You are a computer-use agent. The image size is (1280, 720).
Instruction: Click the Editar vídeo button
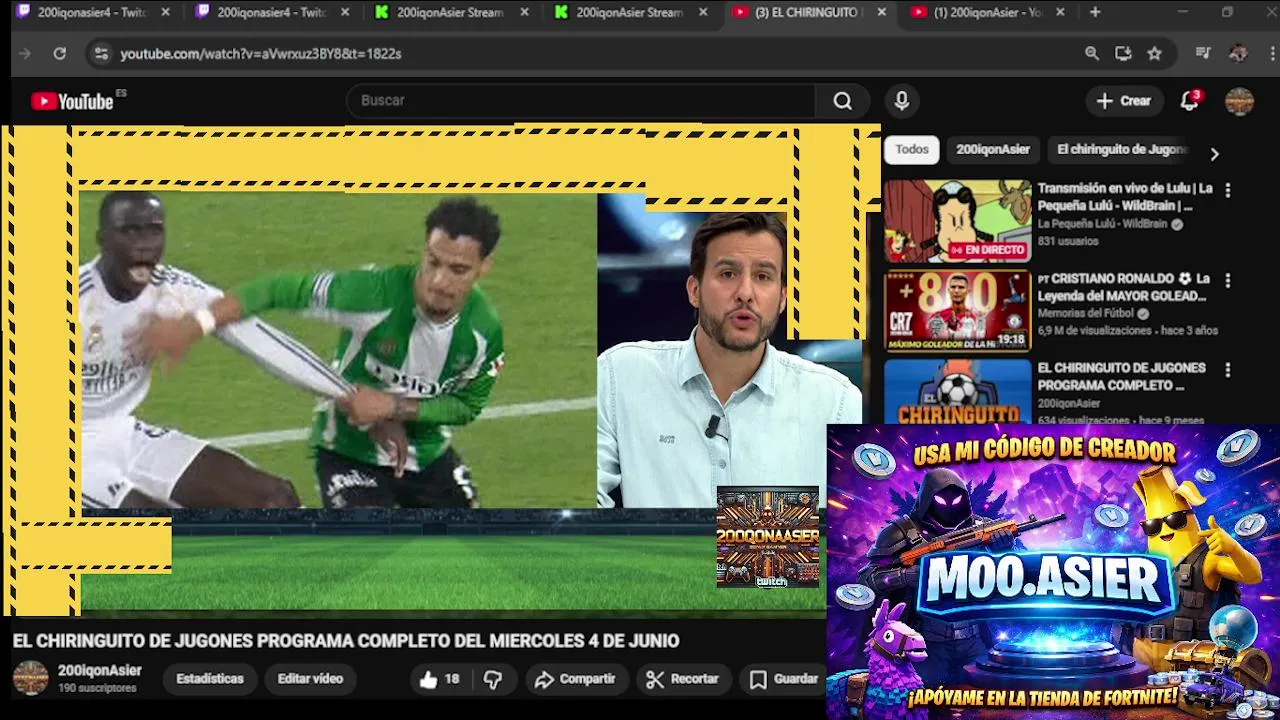pos(310,679)
